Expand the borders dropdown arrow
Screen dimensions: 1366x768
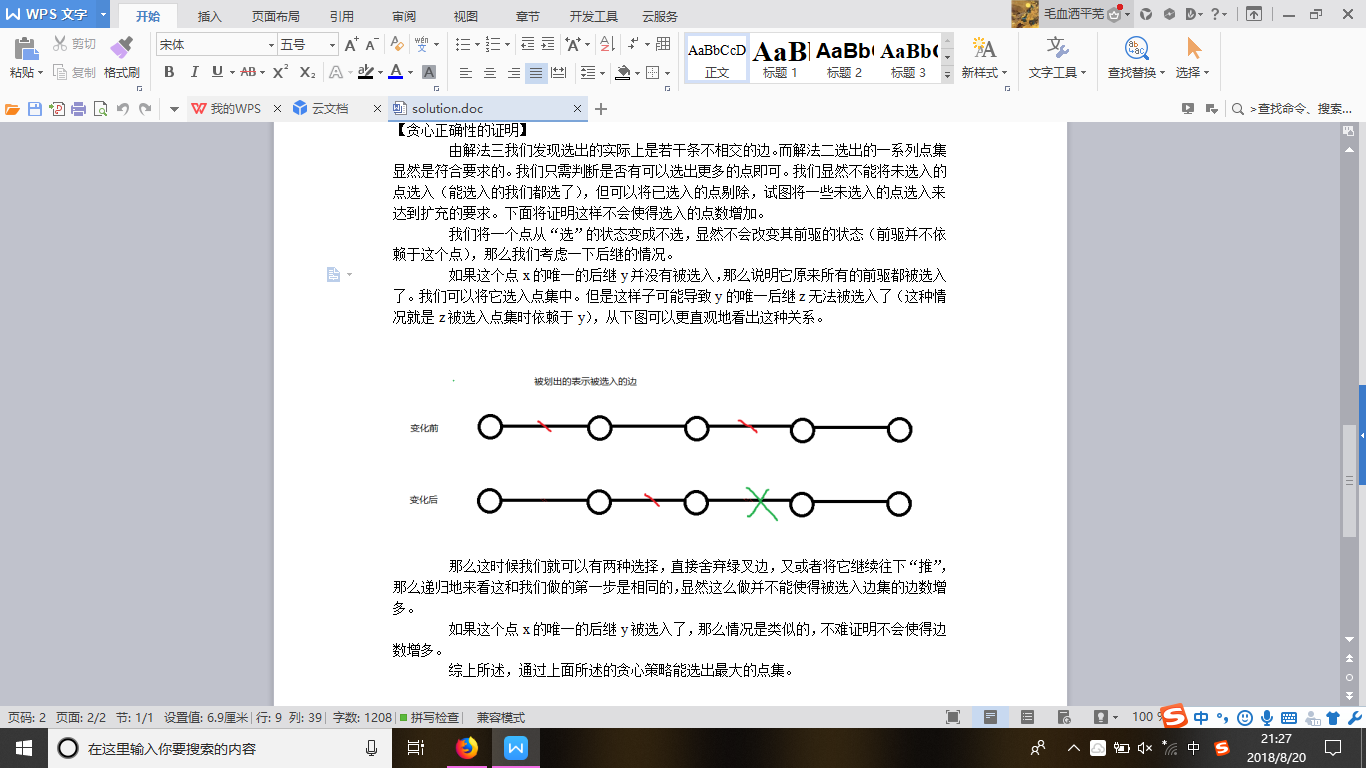pos(667,73)
